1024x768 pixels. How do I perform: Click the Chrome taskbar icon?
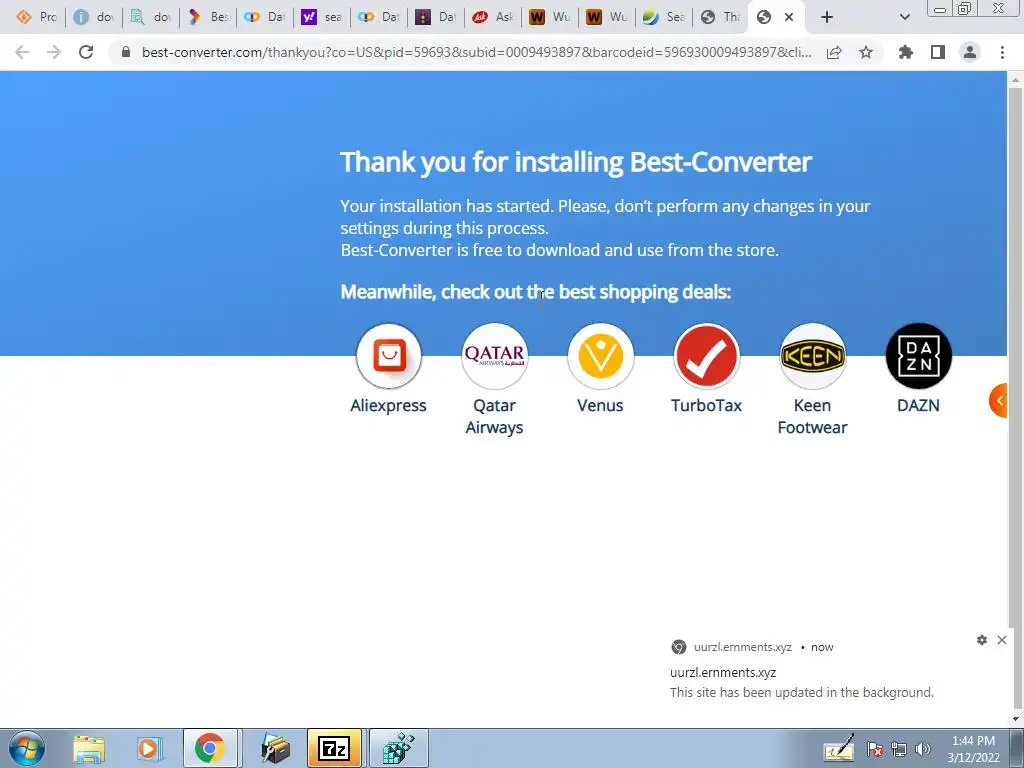pyautogui.click(x=209, y=748)
